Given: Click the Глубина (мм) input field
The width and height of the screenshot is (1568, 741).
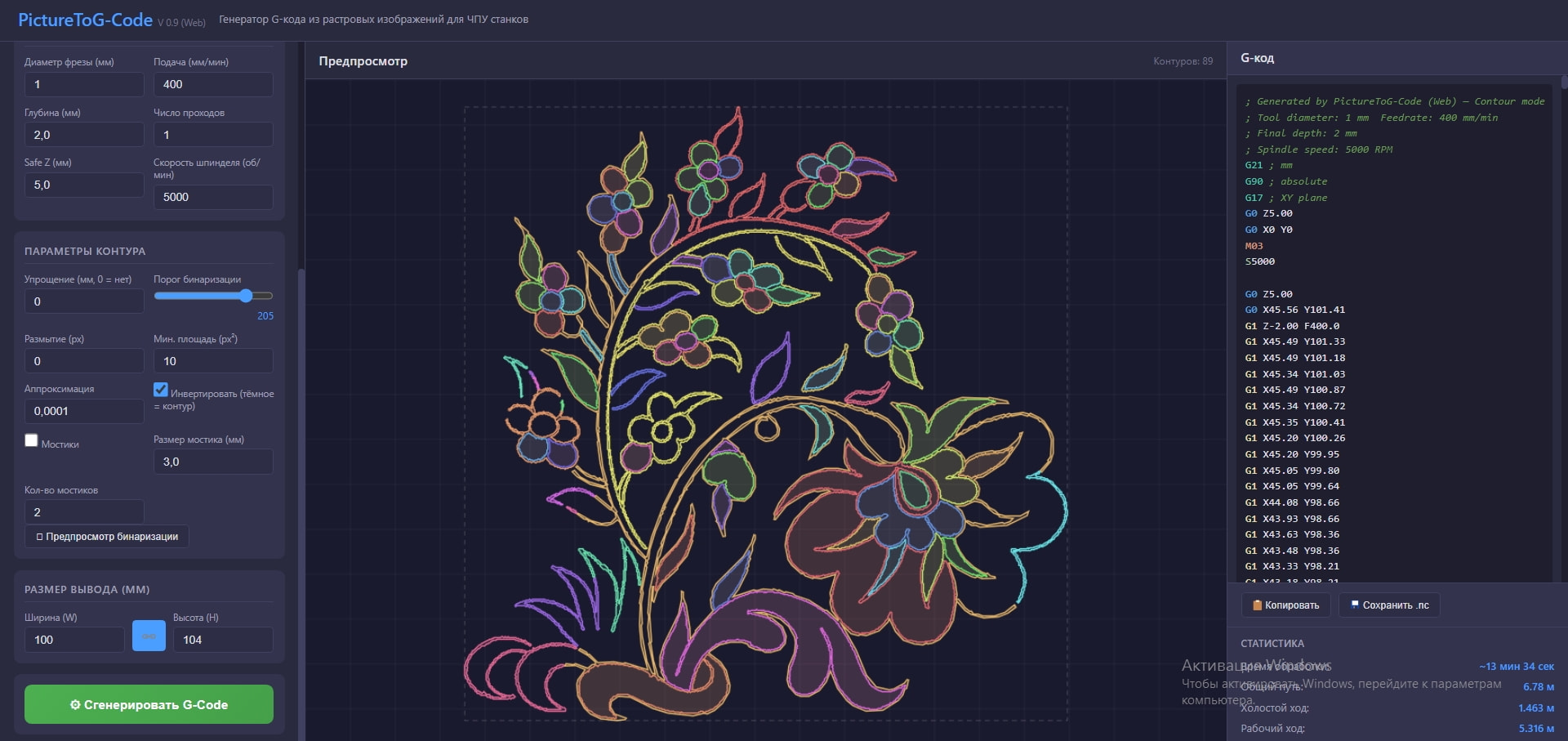Looking at the screenshot, I should (x=84, y=135).
